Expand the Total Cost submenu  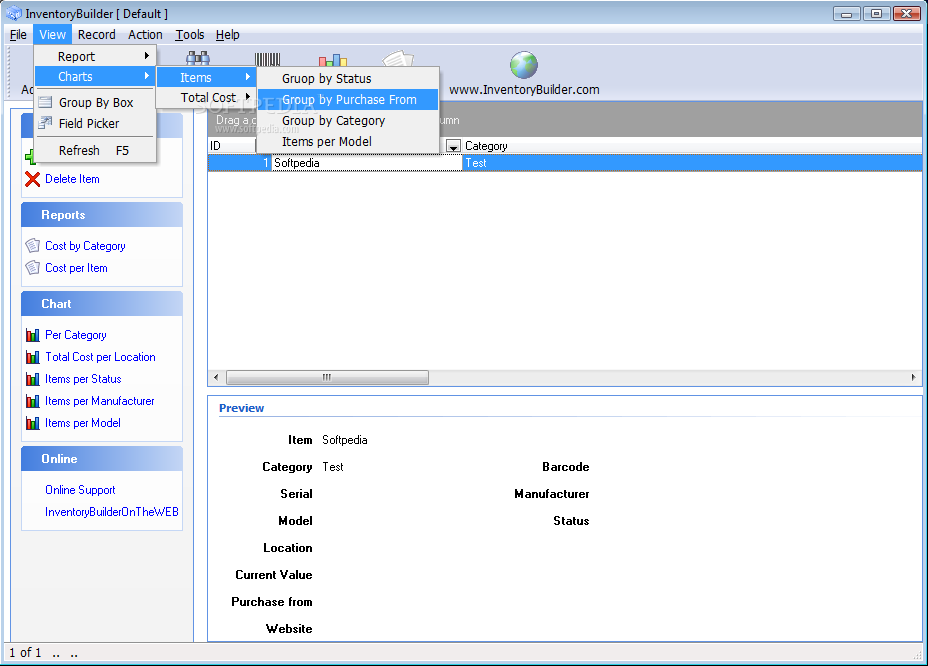pos(206,98)
